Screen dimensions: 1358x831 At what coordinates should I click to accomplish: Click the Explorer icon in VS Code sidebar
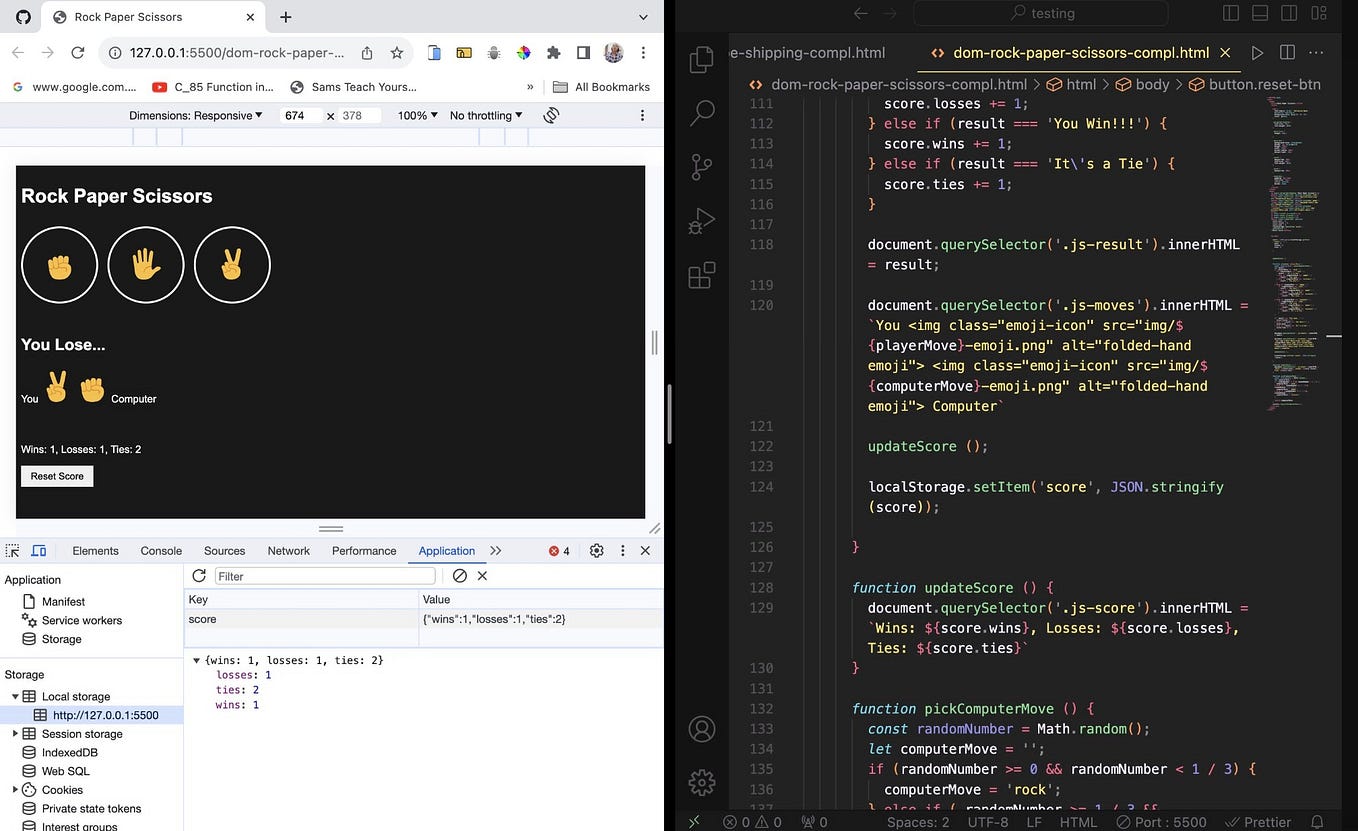(702, 60)
